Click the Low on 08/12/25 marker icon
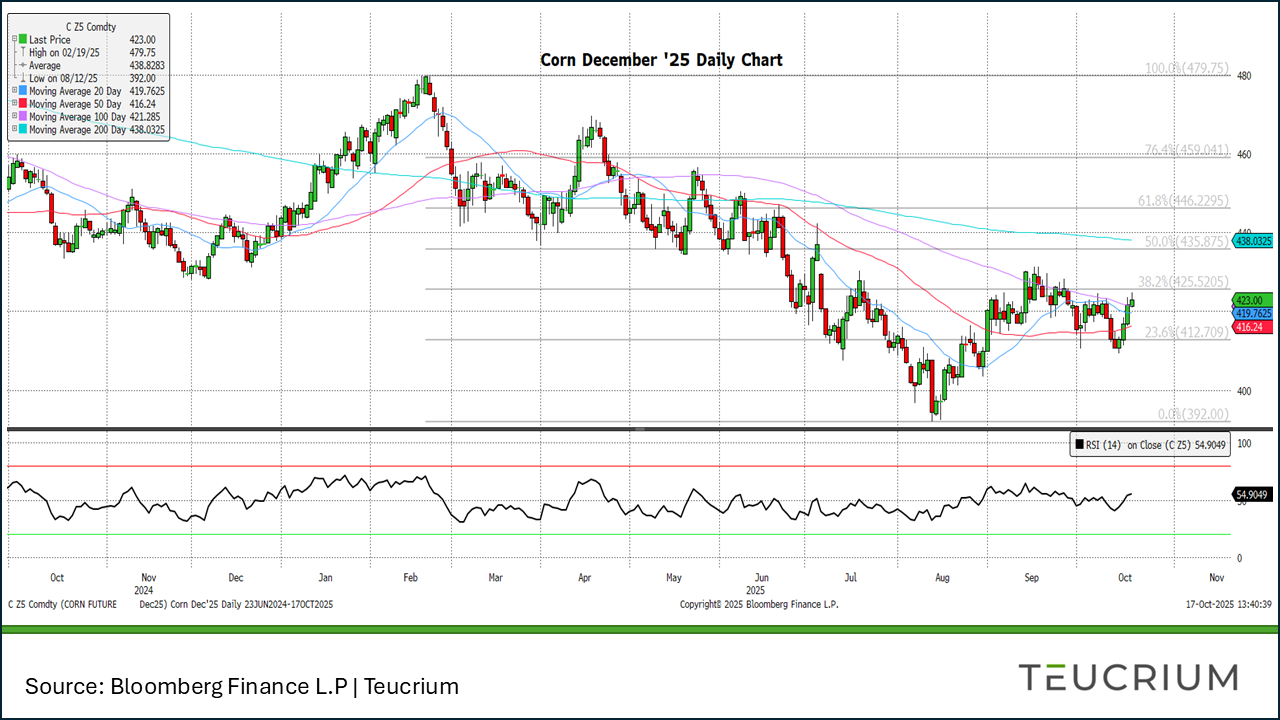Screen dimensions: 1280x720 pyautogui.click(x=22, y=78)
